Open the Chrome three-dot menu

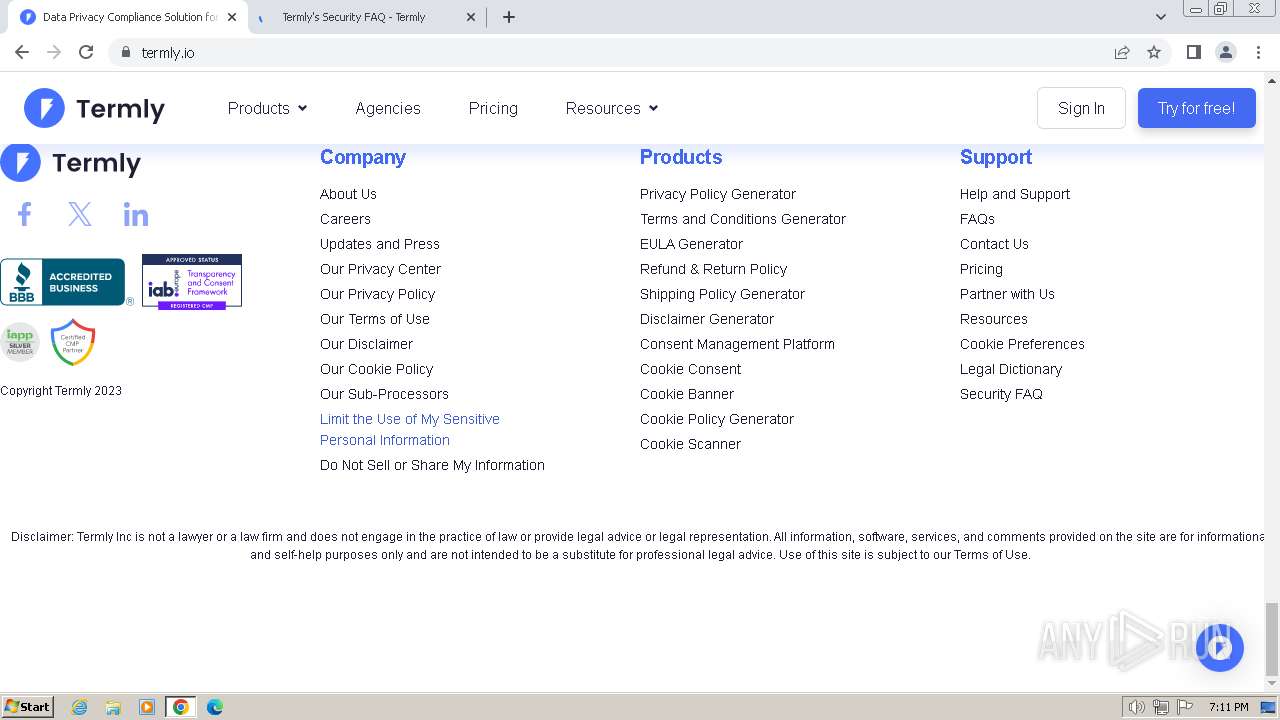1258,52
